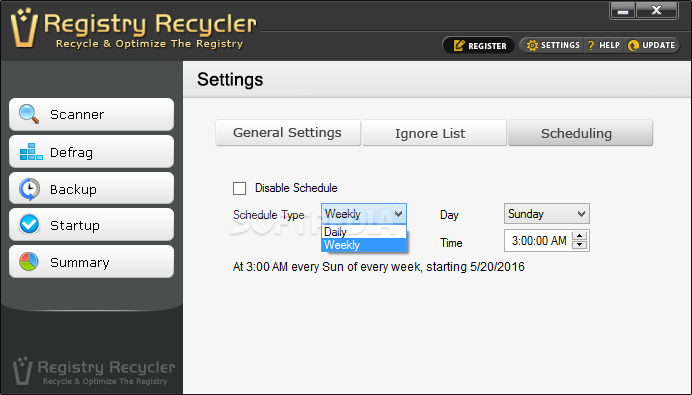Switch to the General Settings tab
Image resolution: width=692 pixels, height=395 pixels.
pos(288,133)
